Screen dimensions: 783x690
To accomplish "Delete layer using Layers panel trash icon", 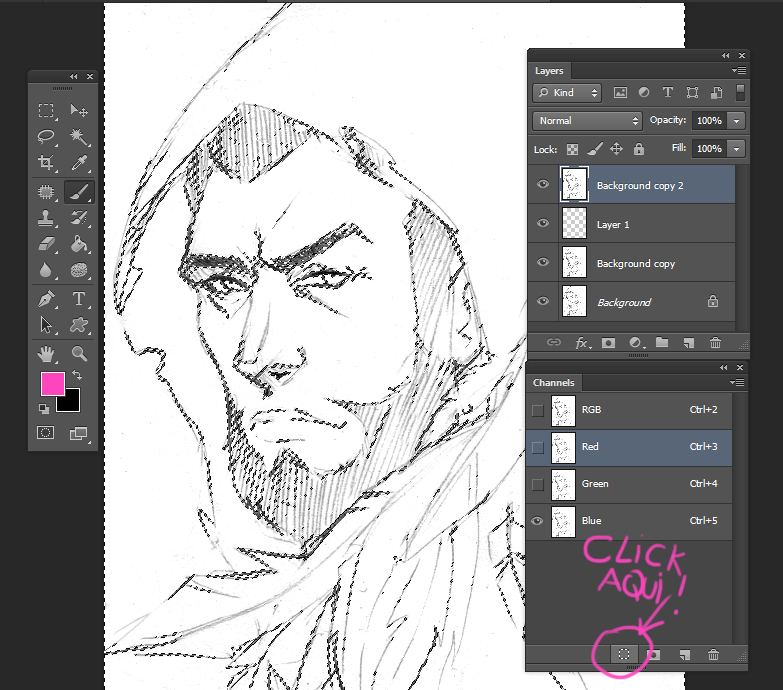I will click(715, 343).
